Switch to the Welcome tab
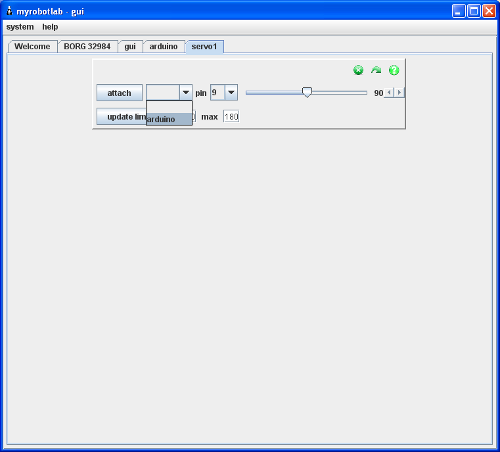 tap(32, 46)
